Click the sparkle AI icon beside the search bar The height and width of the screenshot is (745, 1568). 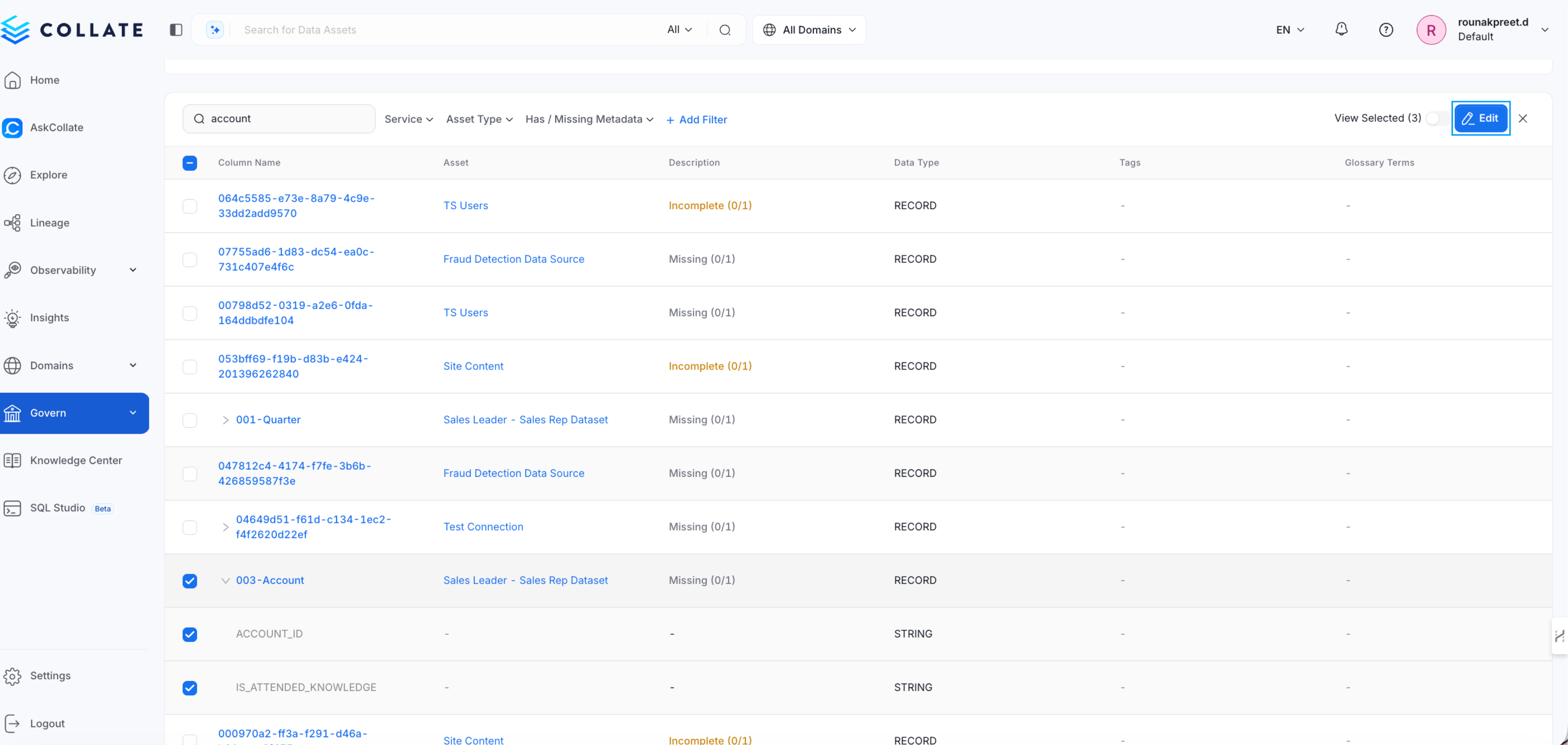[x=214, y=29]
